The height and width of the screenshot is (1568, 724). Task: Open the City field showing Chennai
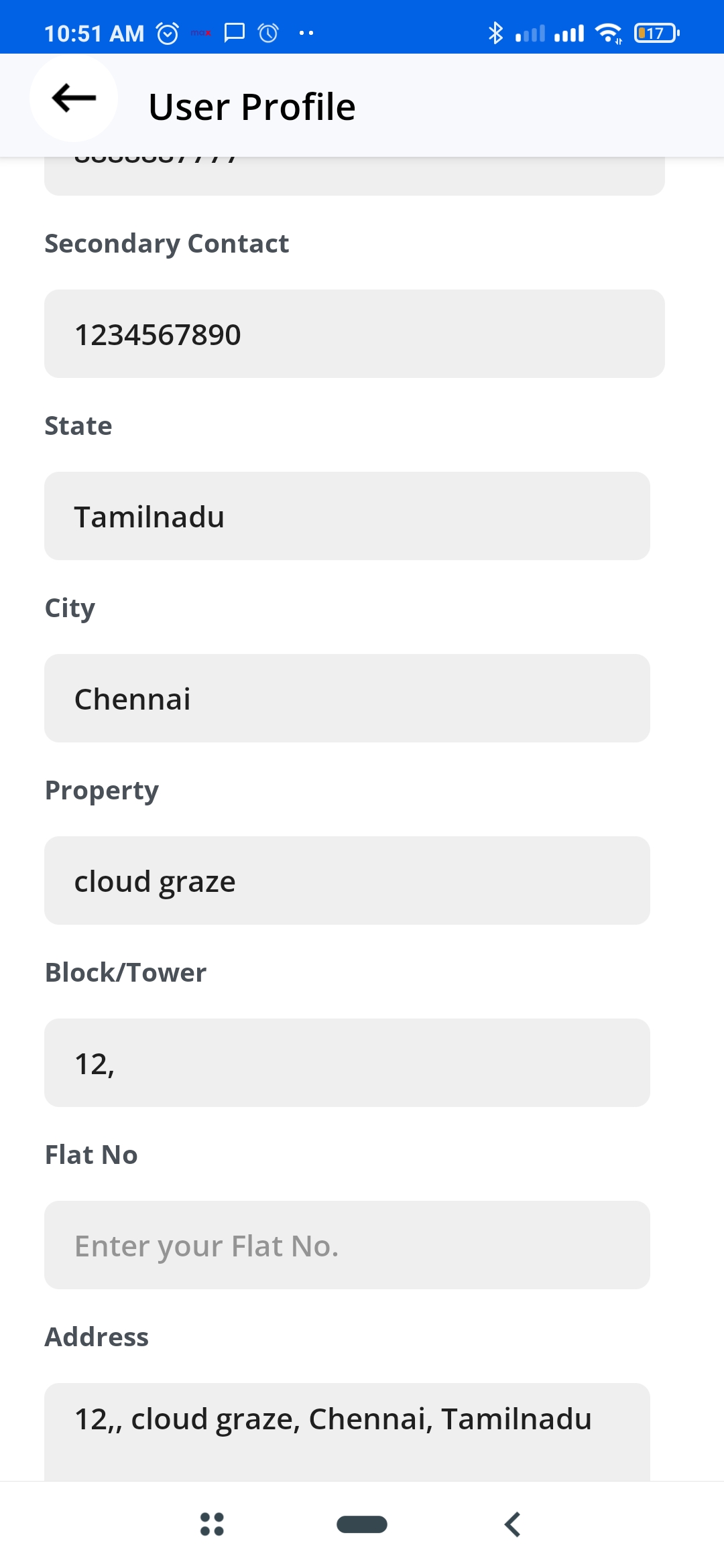pos(347,698)
